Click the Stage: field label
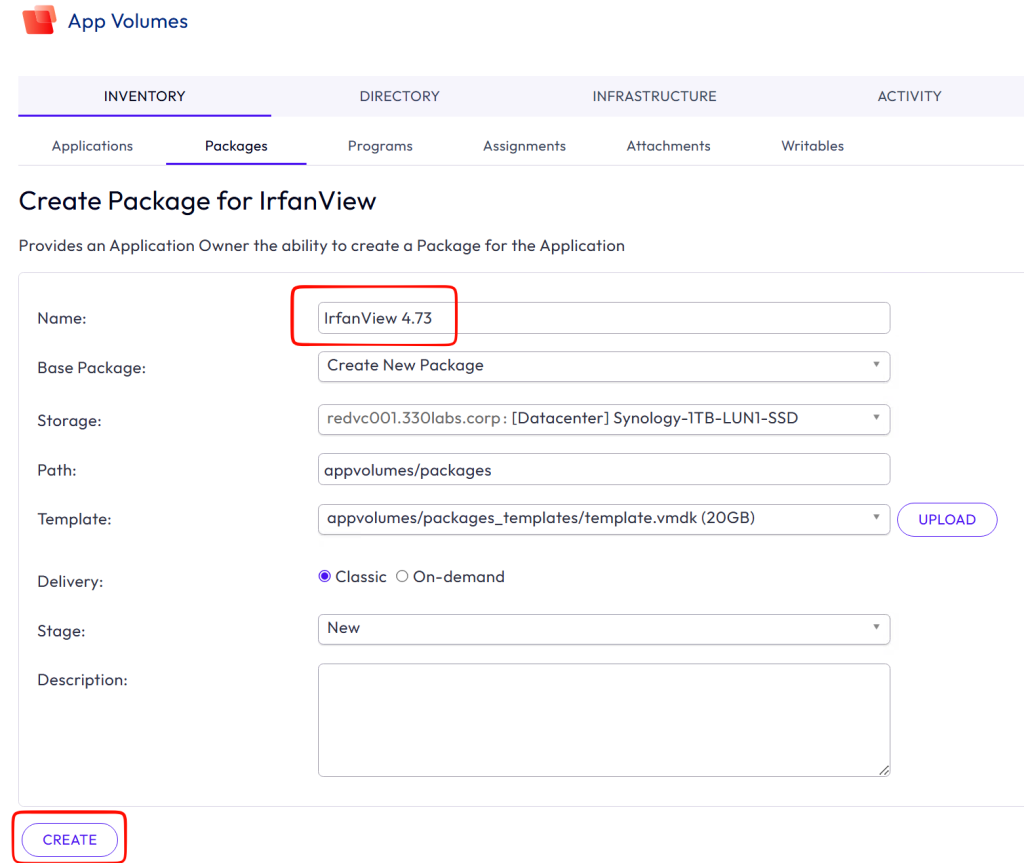Screen dimensions: 1024x863 coord(61,631)
